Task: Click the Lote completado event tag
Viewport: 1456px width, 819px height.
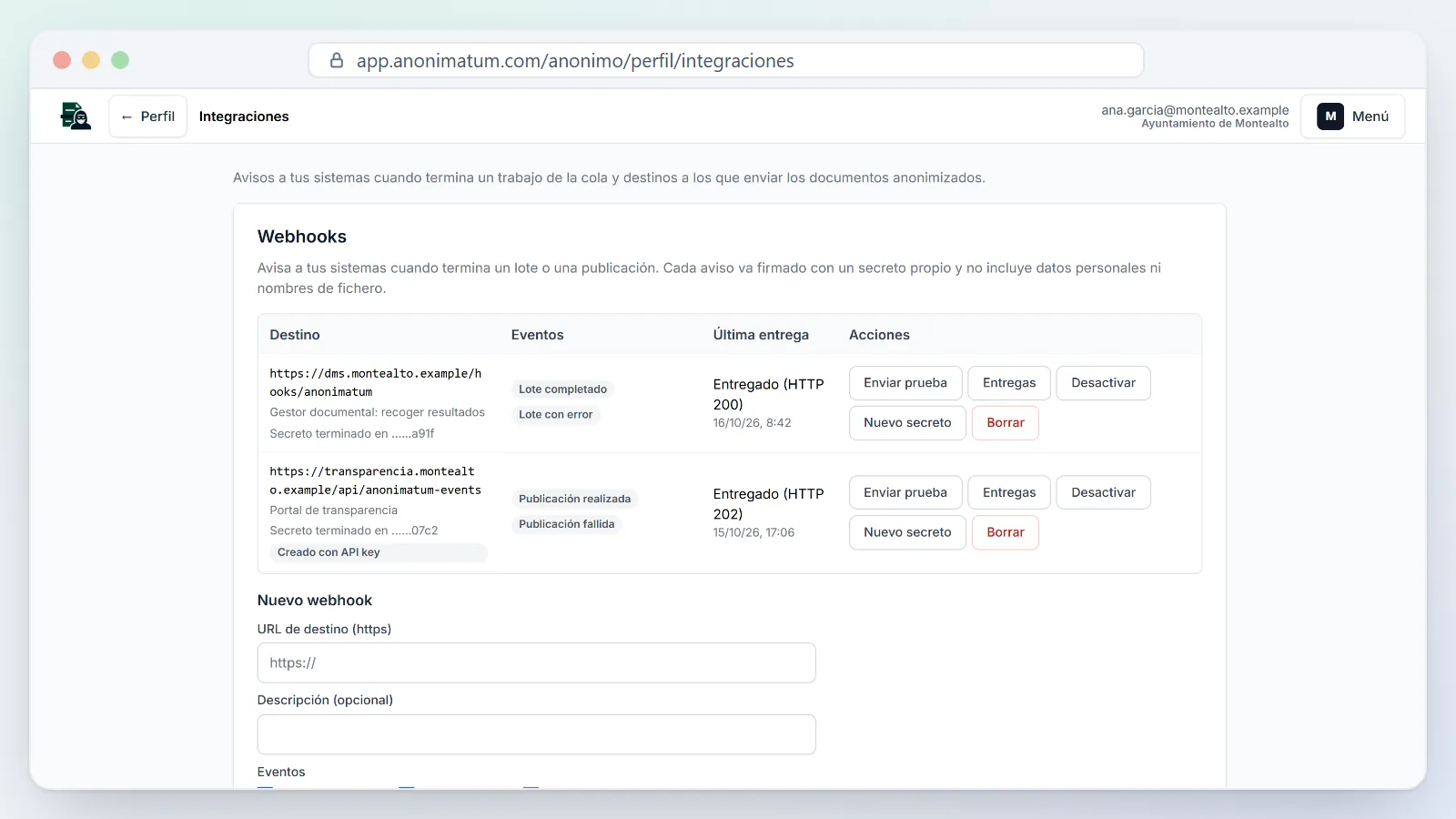Action: (562, 389)
